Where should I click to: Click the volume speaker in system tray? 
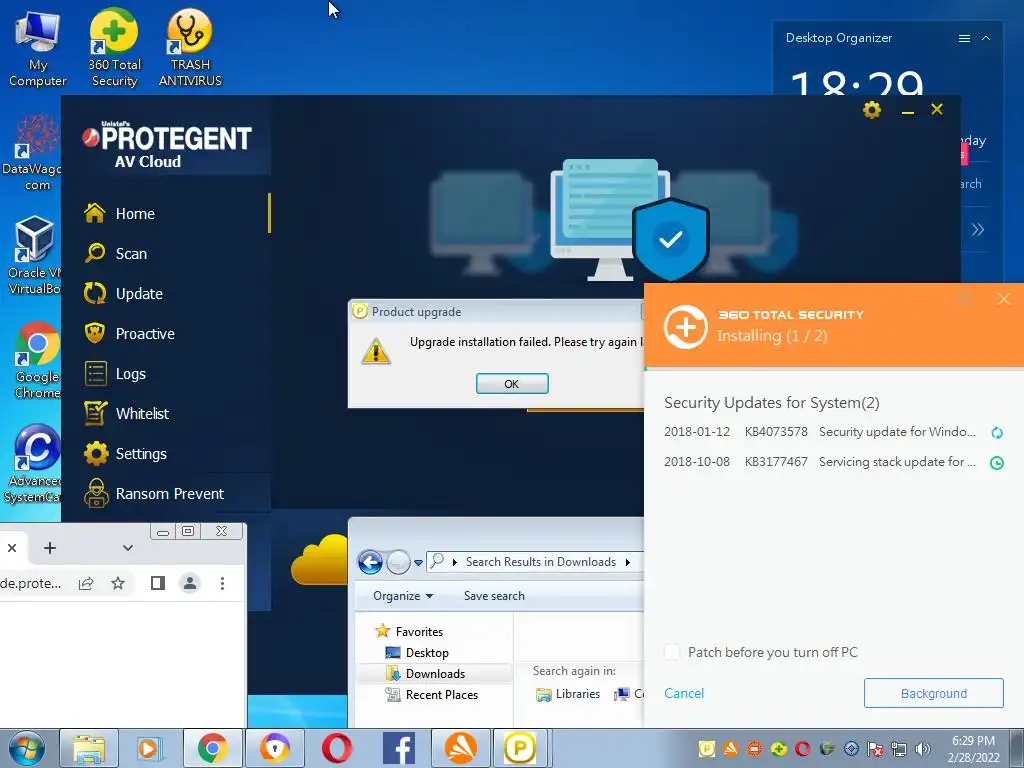922,749
